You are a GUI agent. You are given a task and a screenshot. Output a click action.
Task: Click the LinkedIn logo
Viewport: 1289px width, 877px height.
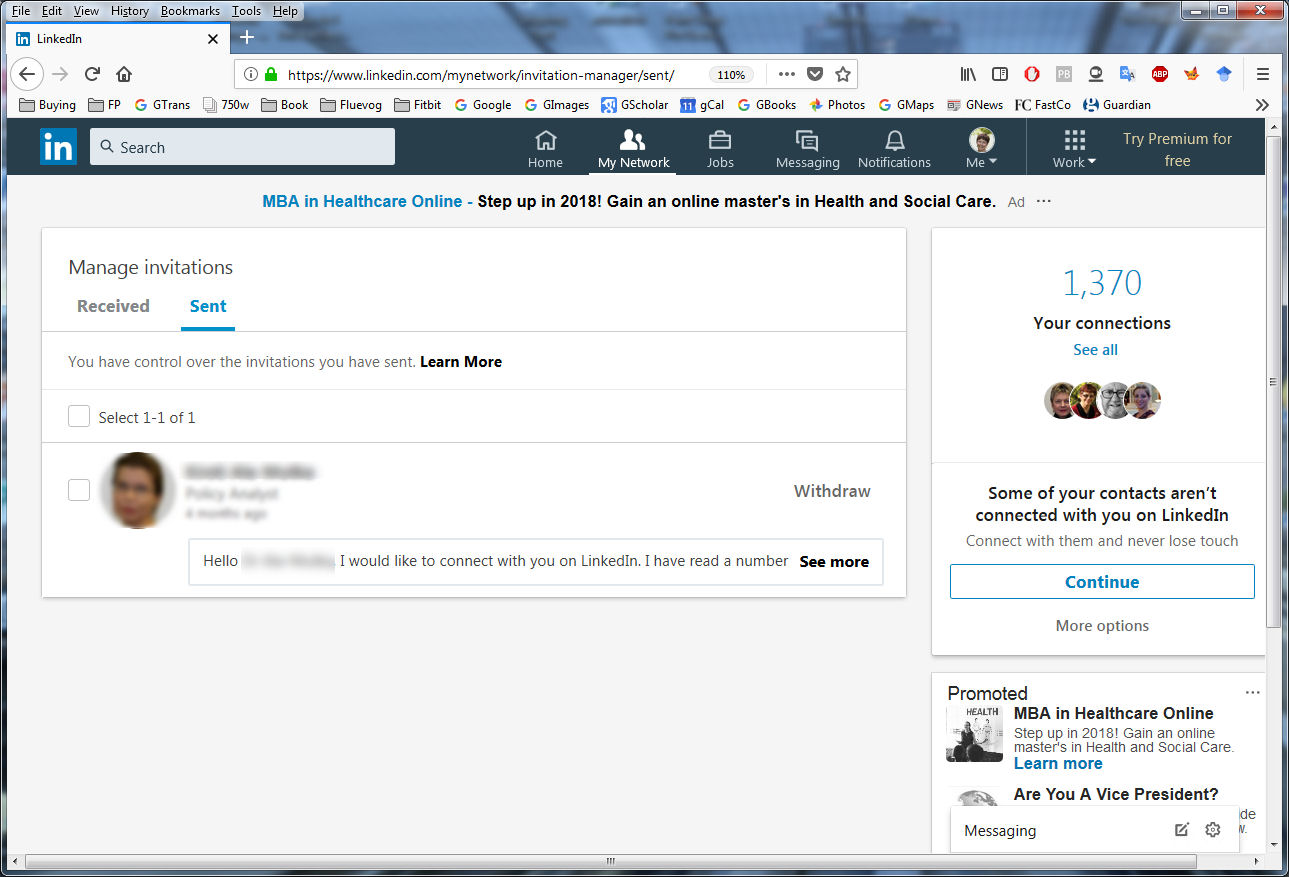click(58, 146)
